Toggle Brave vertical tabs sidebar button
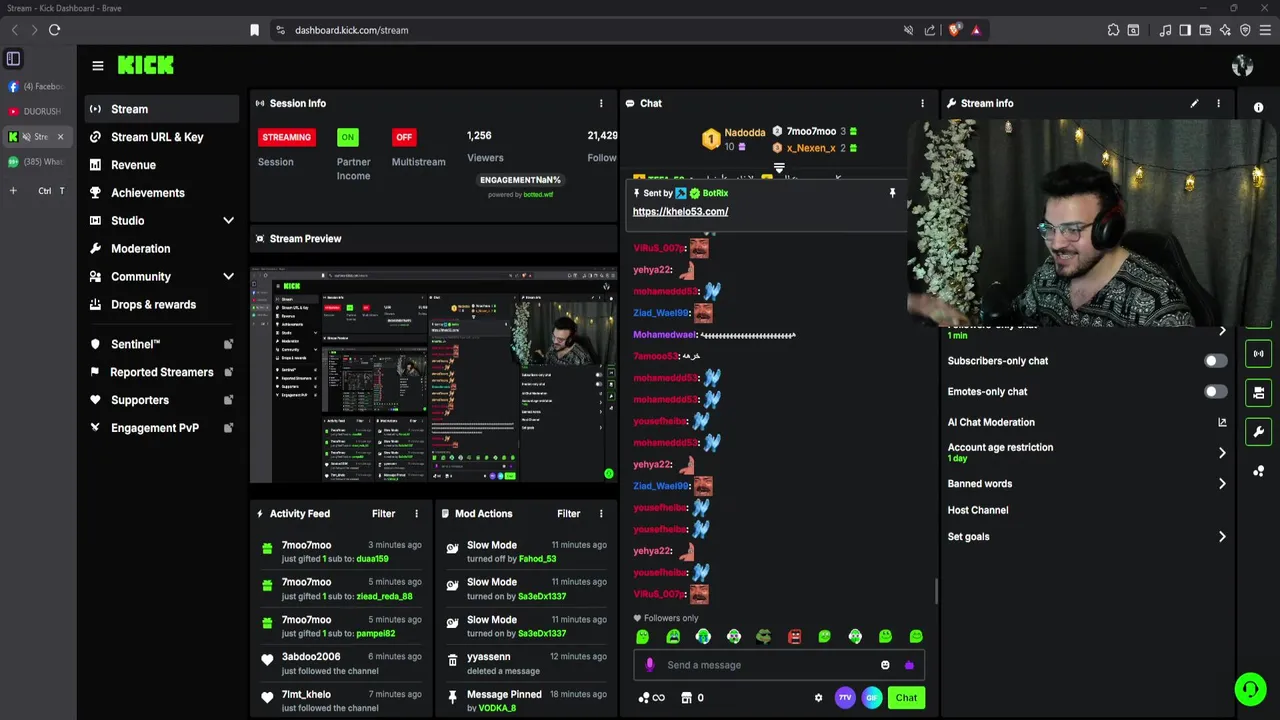The width and height of the screenshot is (1280, 720). (13, 59)
